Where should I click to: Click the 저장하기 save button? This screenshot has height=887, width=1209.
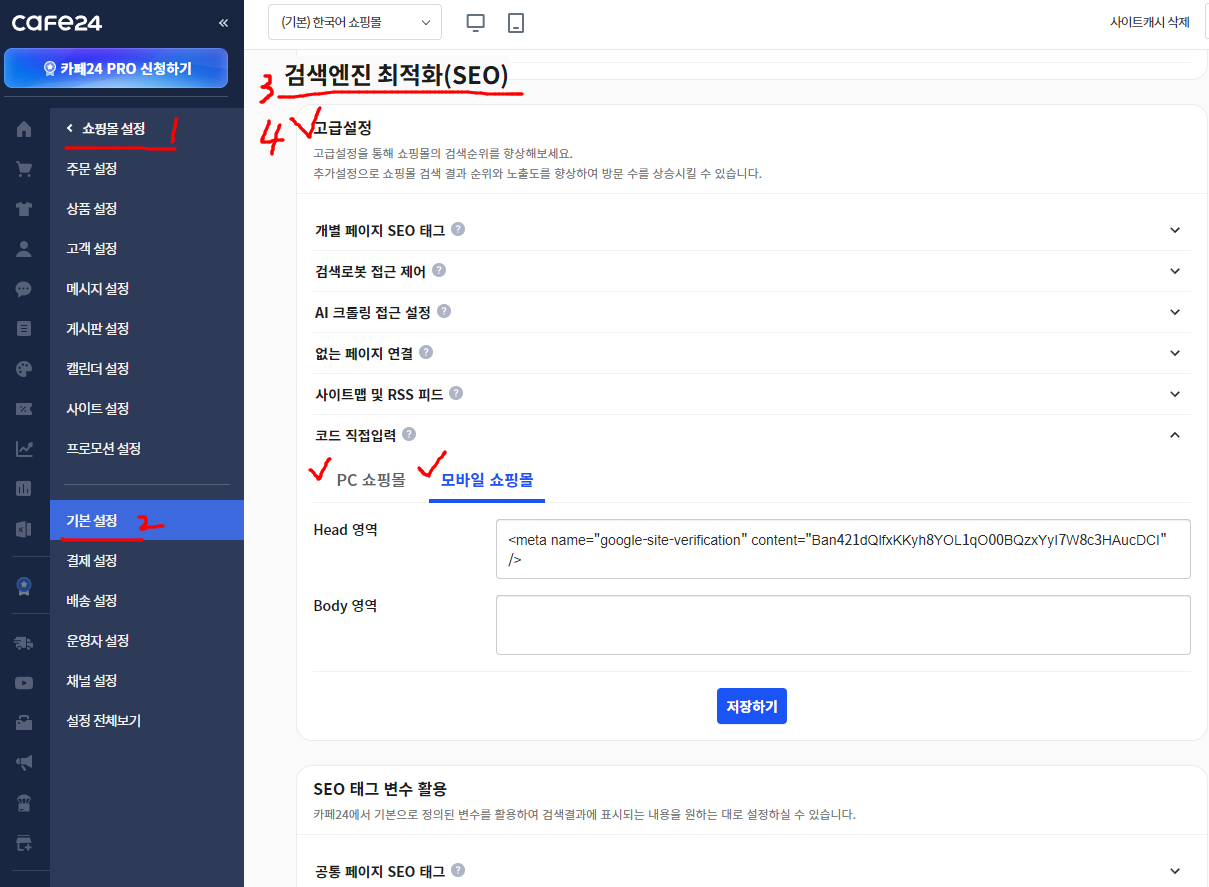pos(751,706)
